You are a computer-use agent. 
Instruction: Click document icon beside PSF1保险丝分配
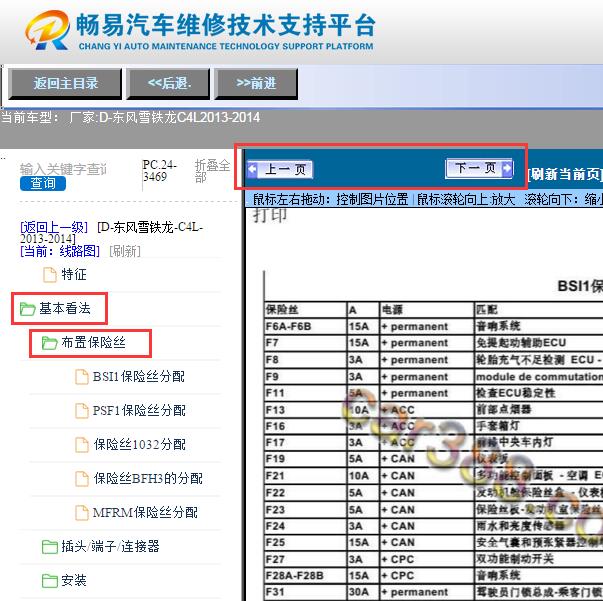(82, 411)
